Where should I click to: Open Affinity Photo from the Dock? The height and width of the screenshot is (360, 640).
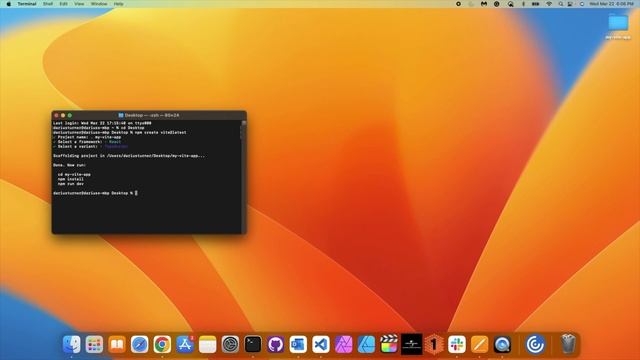click(344, 344)
